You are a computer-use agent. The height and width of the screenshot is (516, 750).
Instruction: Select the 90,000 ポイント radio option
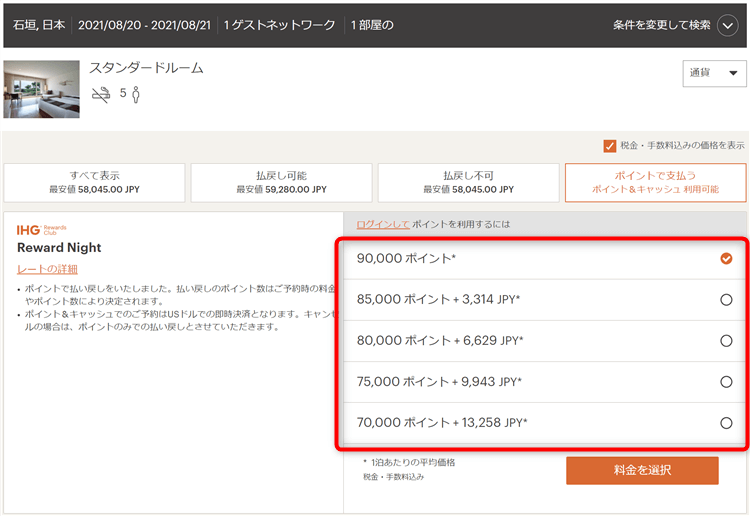click(x=726, y=259)
